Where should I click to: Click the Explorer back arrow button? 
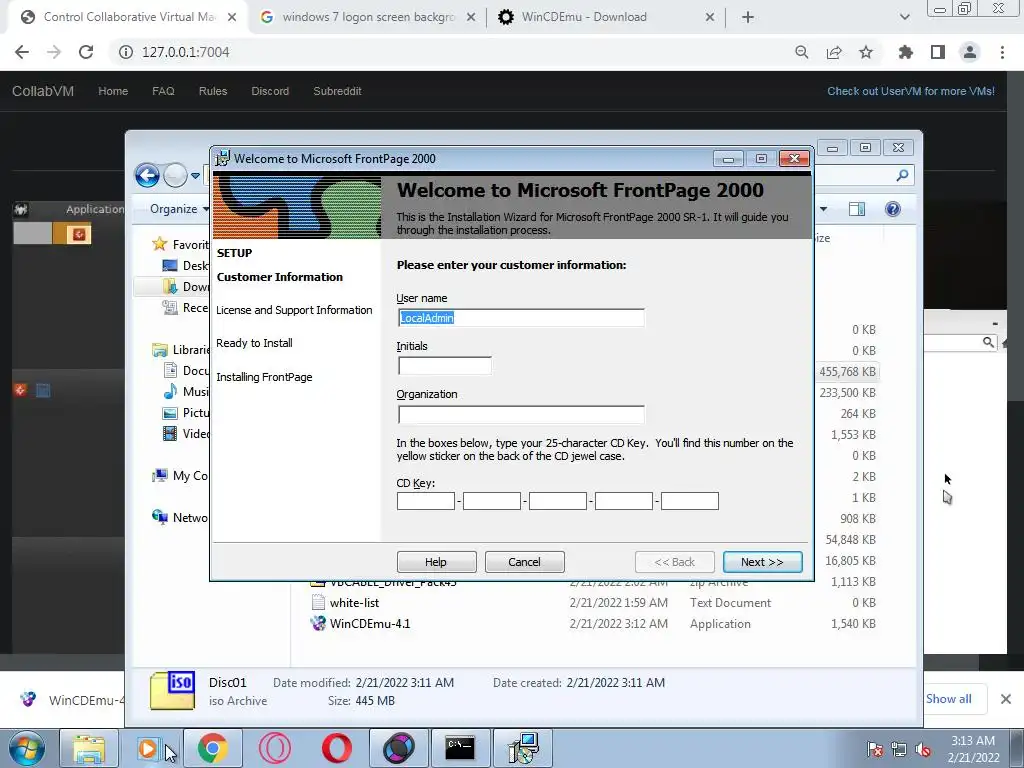147,175
